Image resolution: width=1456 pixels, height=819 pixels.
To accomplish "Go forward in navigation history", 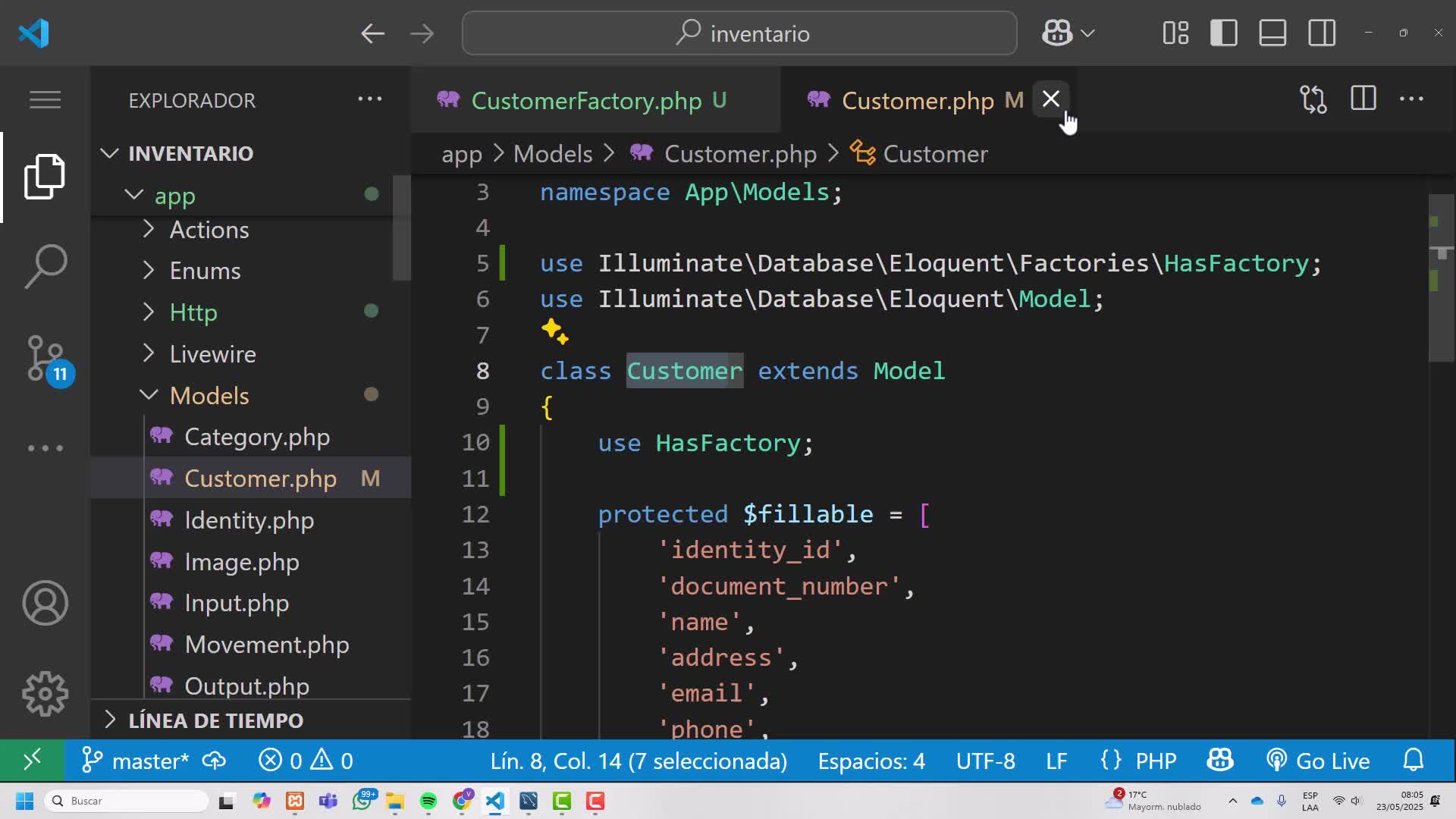I will click(422, 33).
